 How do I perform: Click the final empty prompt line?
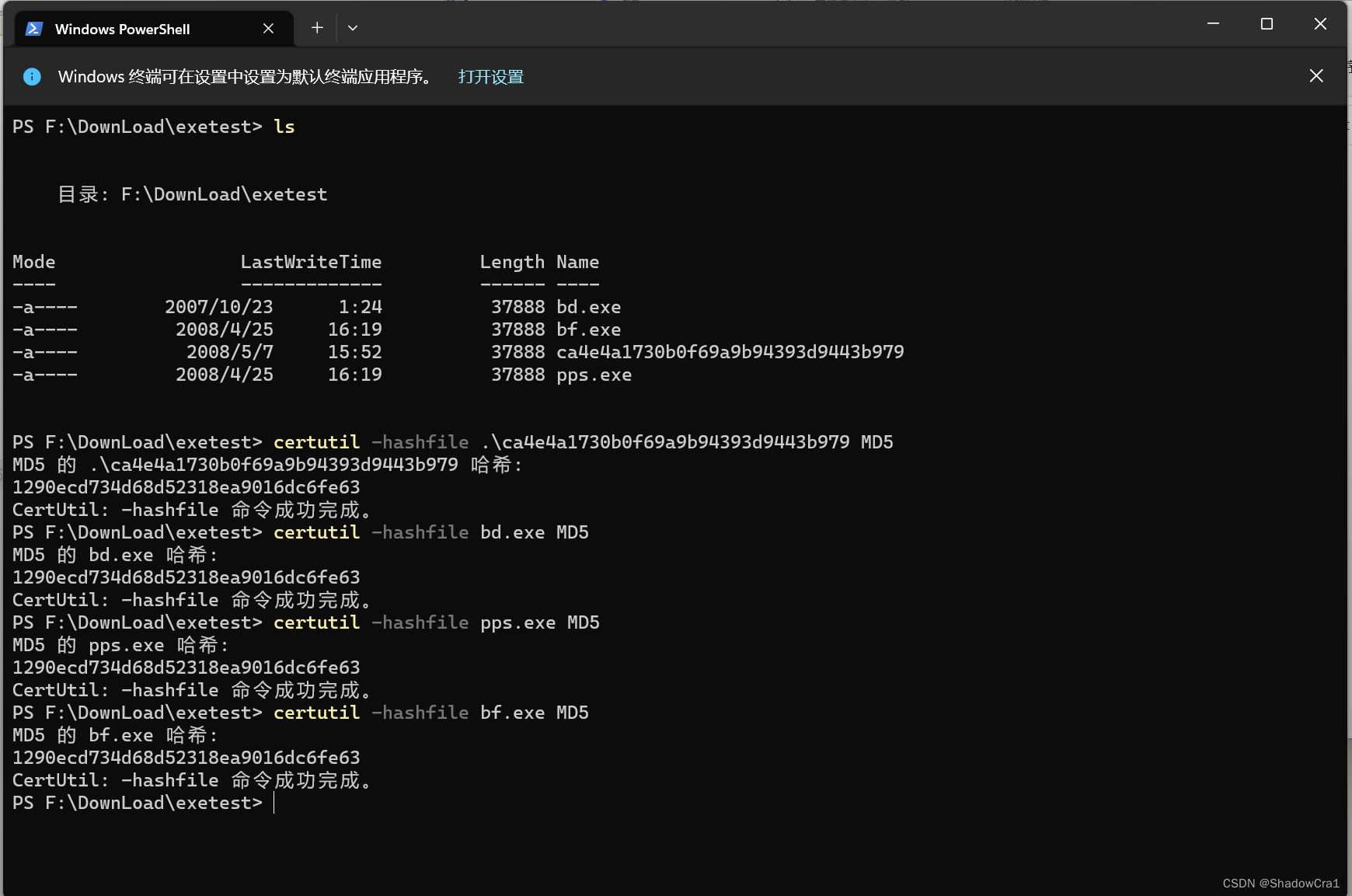[144, 803]
